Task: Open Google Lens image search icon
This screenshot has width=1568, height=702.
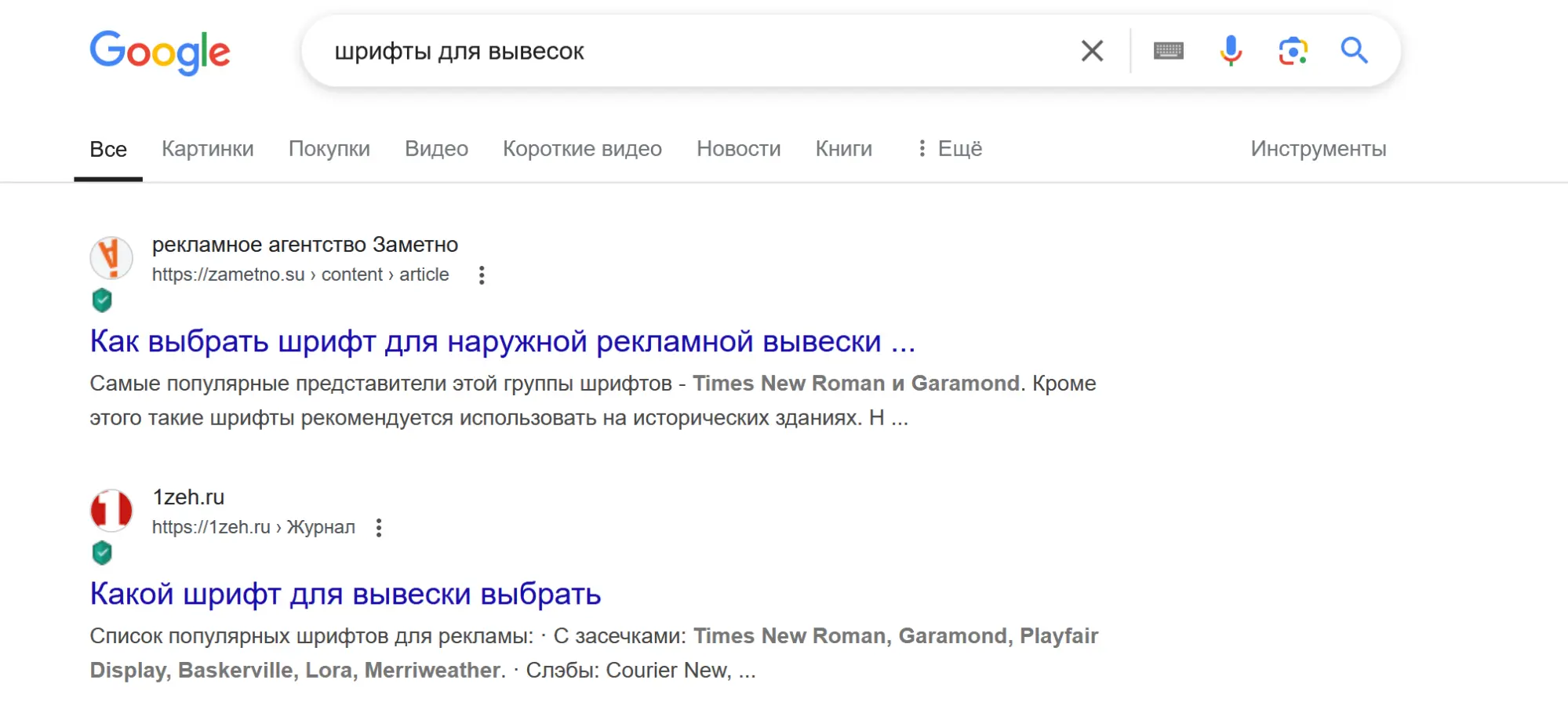Action: pyautogui.click(x=1293, y=51)
